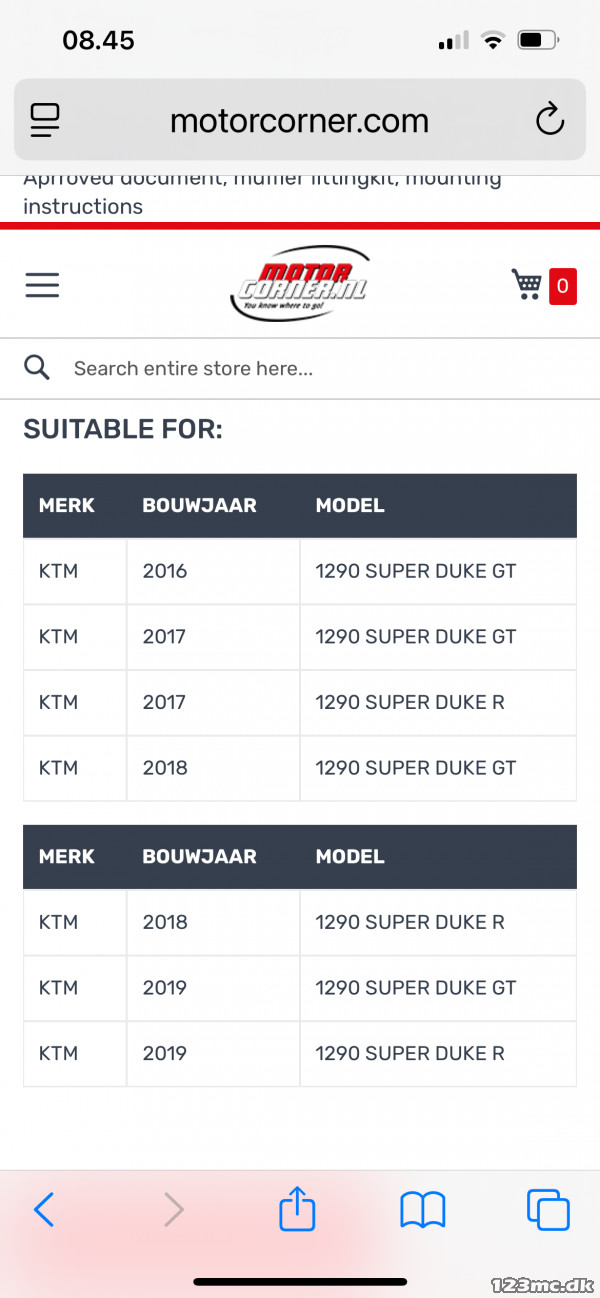600x1298 pixels.
Task: Select the BOUWJAAR header in second table
Action: click(x=200, y=856)
